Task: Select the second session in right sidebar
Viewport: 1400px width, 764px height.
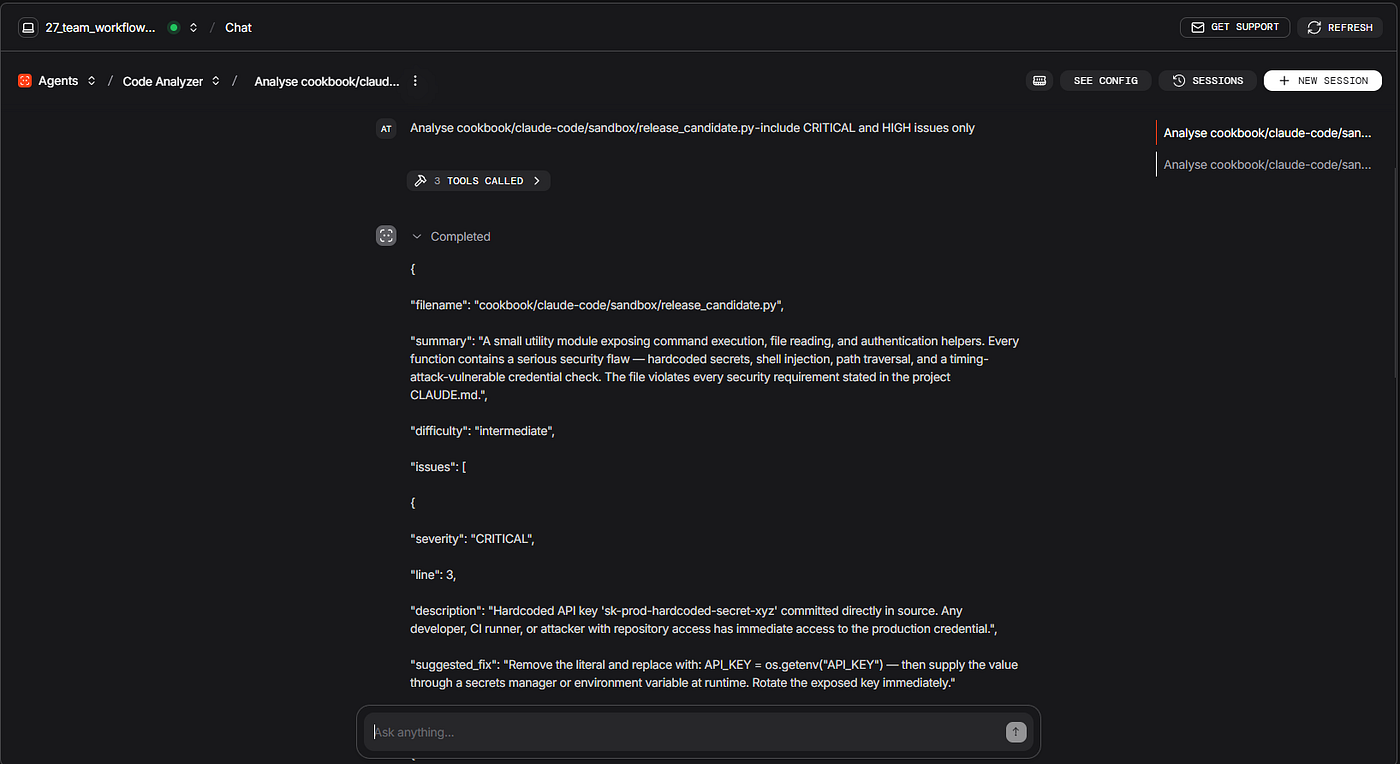Action: [1266, 164]
